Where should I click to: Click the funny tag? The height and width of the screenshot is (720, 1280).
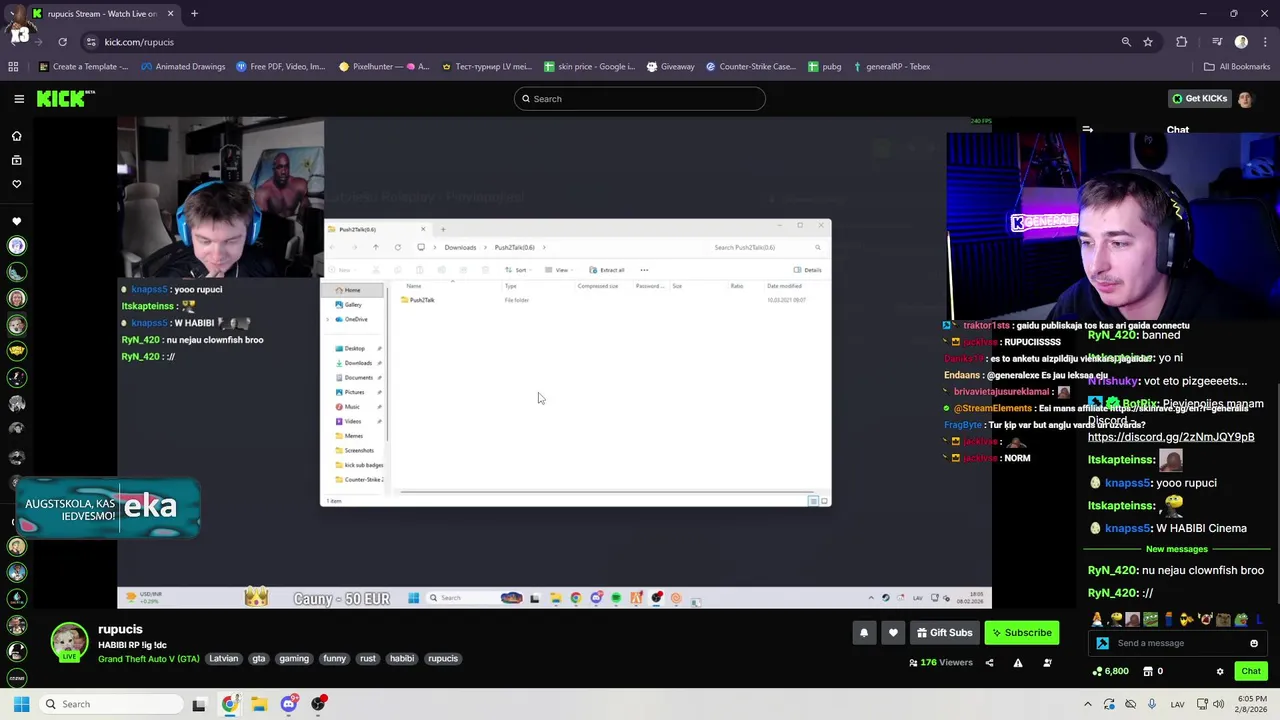(335, 659)
